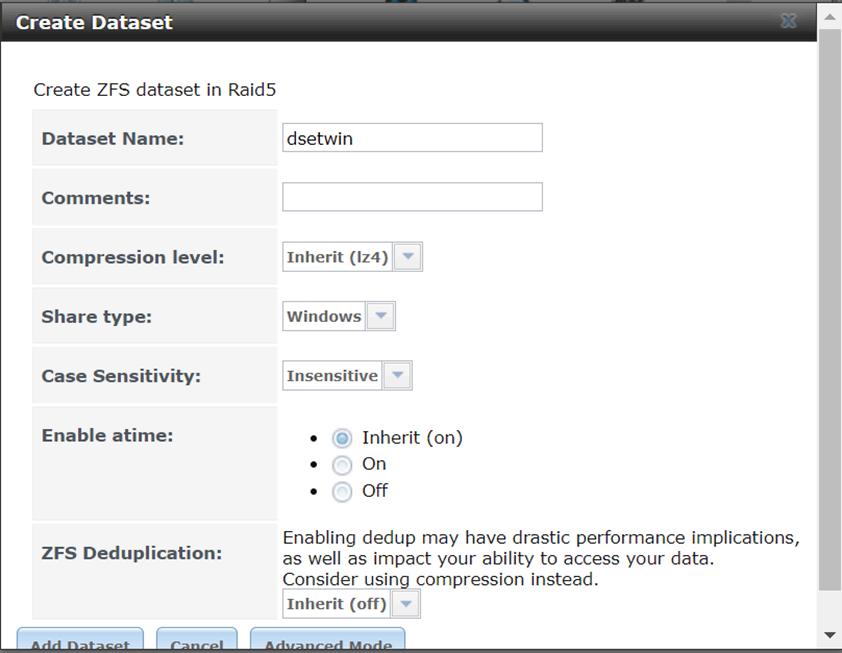The width and height of the screenshot is (842, 653).
Task: Select the Inherit (on) atime radio button
Action: 342,438
